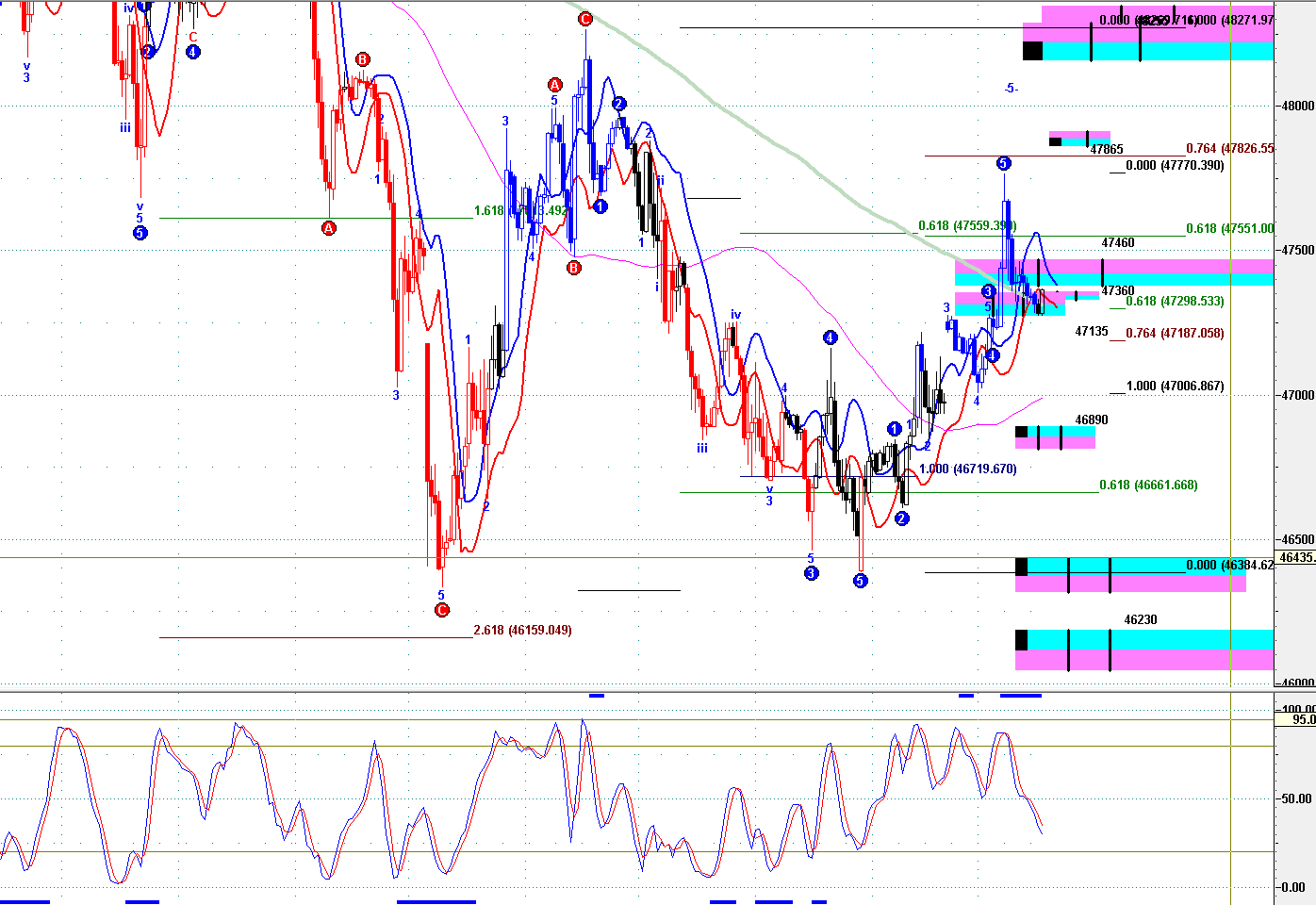
Task: Select the 1.000 (46719.670) blue label
Action: click(x=968, y=469)
